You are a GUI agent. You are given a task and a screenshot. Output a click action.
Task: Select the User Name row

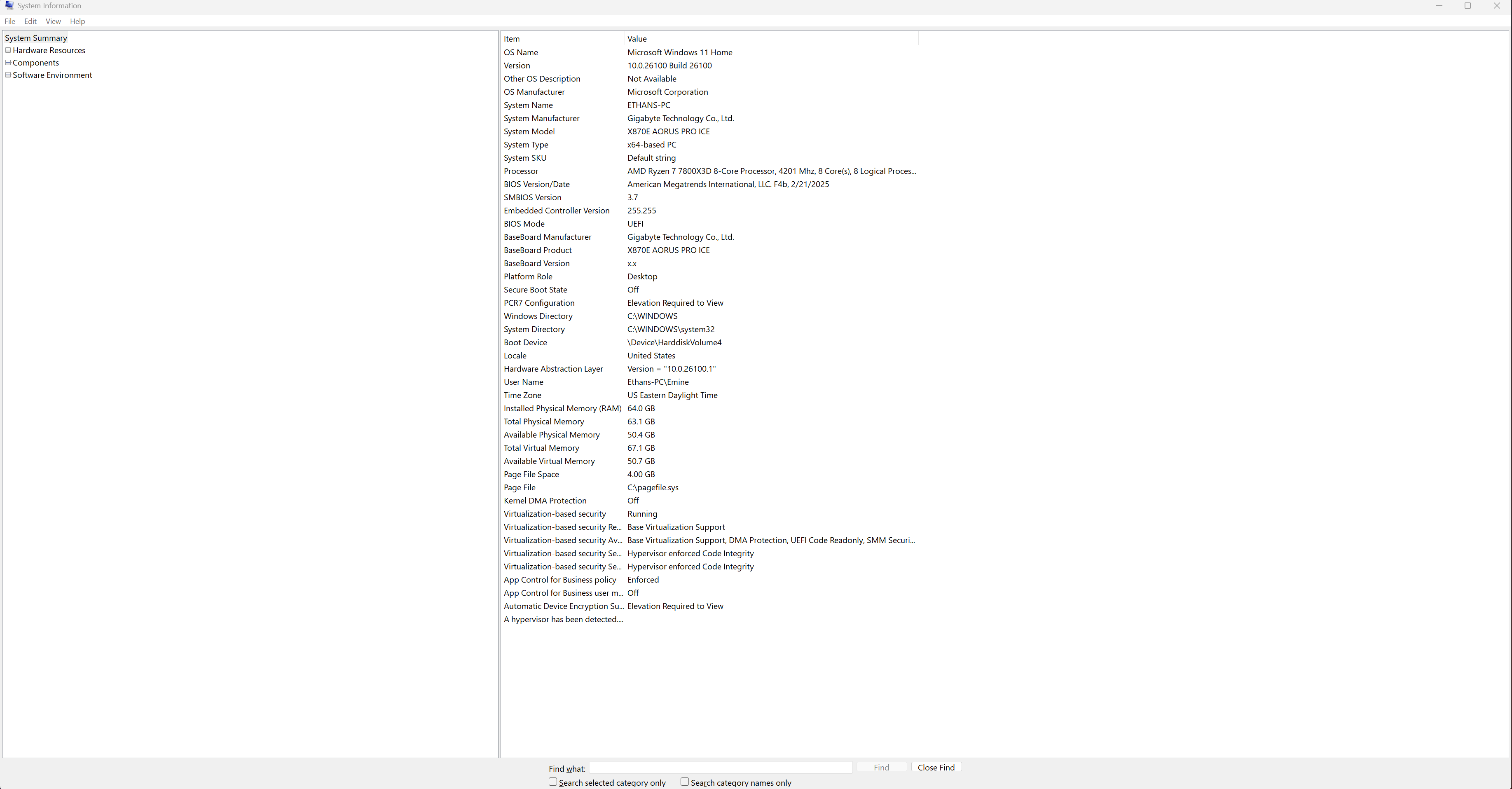709,382
